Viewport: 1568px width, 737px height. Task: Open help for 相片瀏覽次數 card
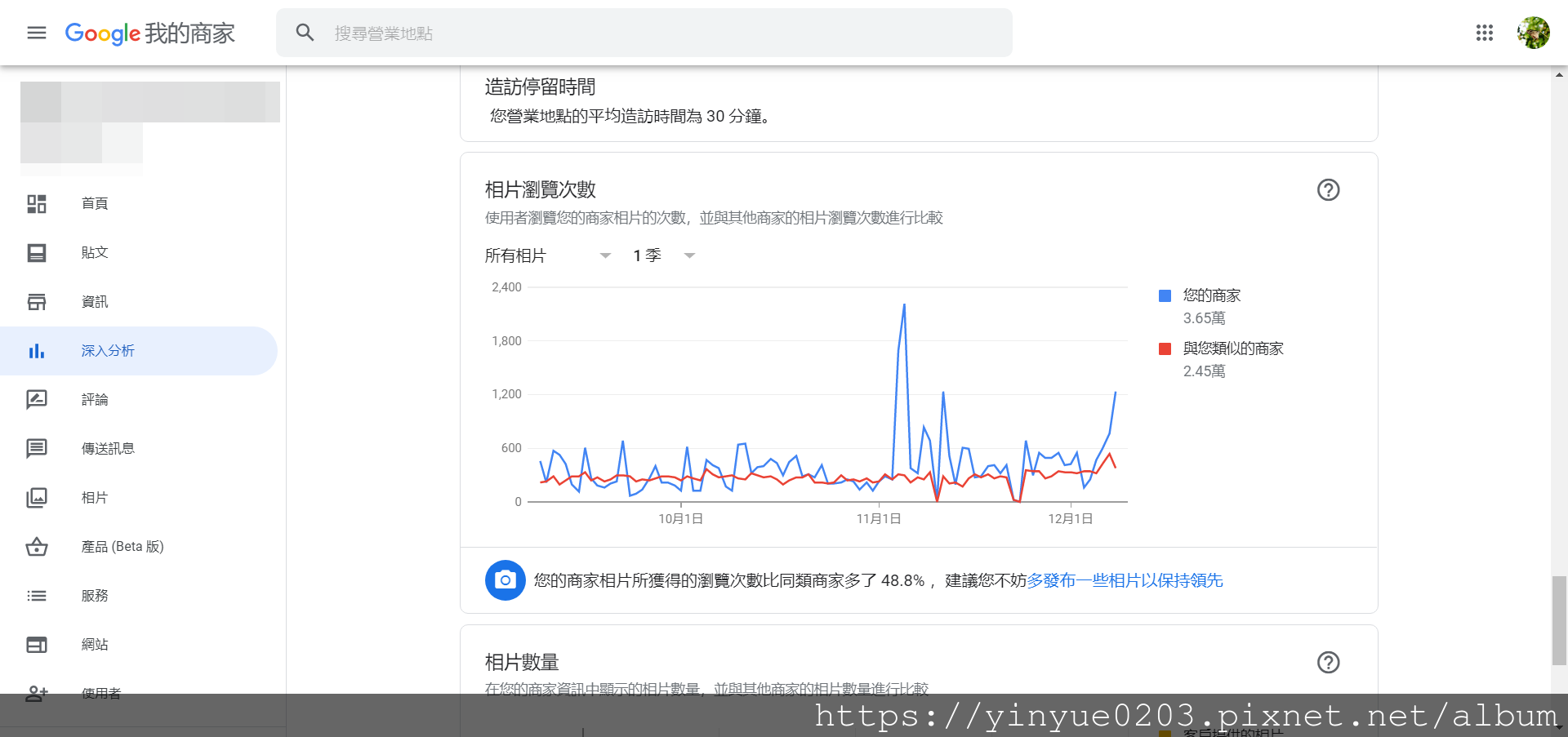click(x=1328, y=189)
